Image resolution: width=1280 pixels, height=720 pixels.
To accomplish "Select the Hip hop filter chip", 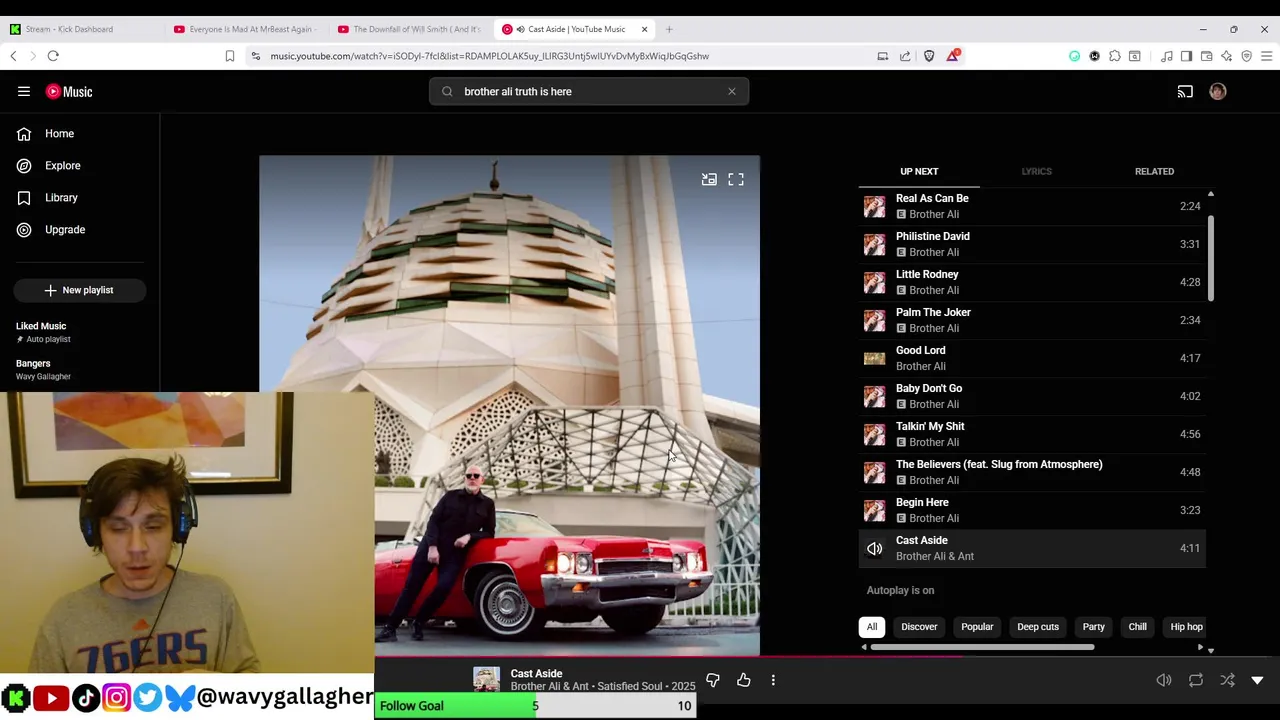I will [1186, 627].
